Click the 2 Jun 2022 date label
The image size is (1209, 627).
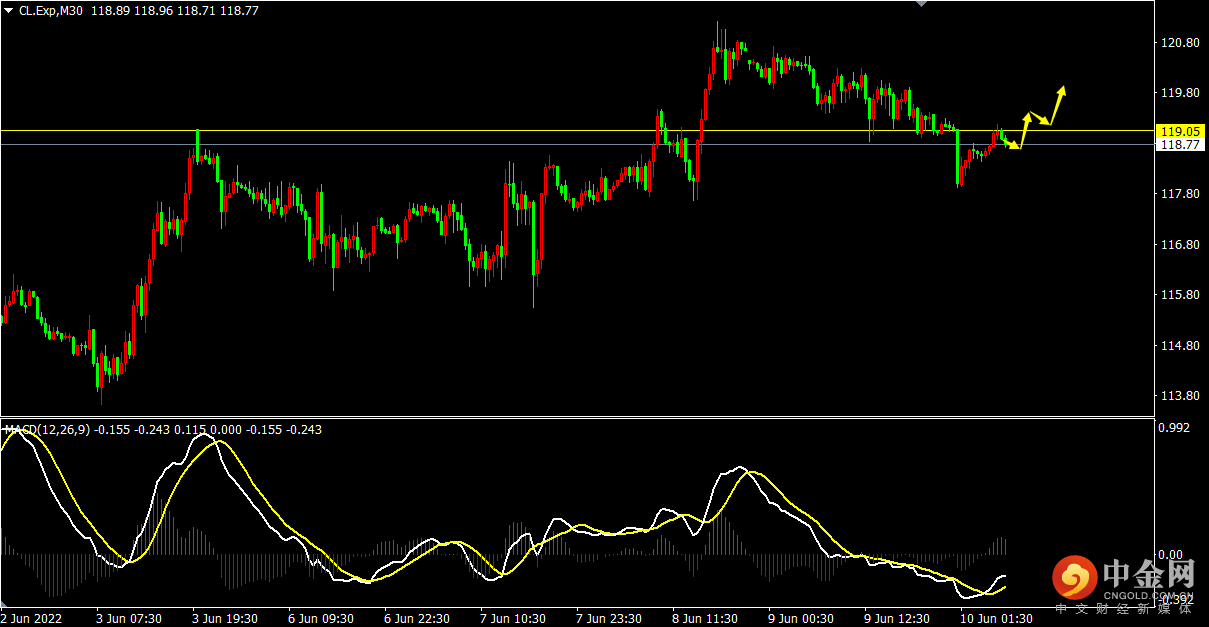[33, 618]
